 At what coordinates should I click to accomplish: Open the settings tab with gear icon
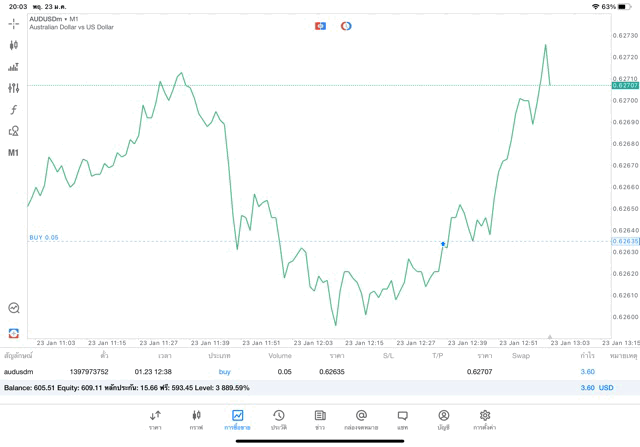click(x=484, y=420)
